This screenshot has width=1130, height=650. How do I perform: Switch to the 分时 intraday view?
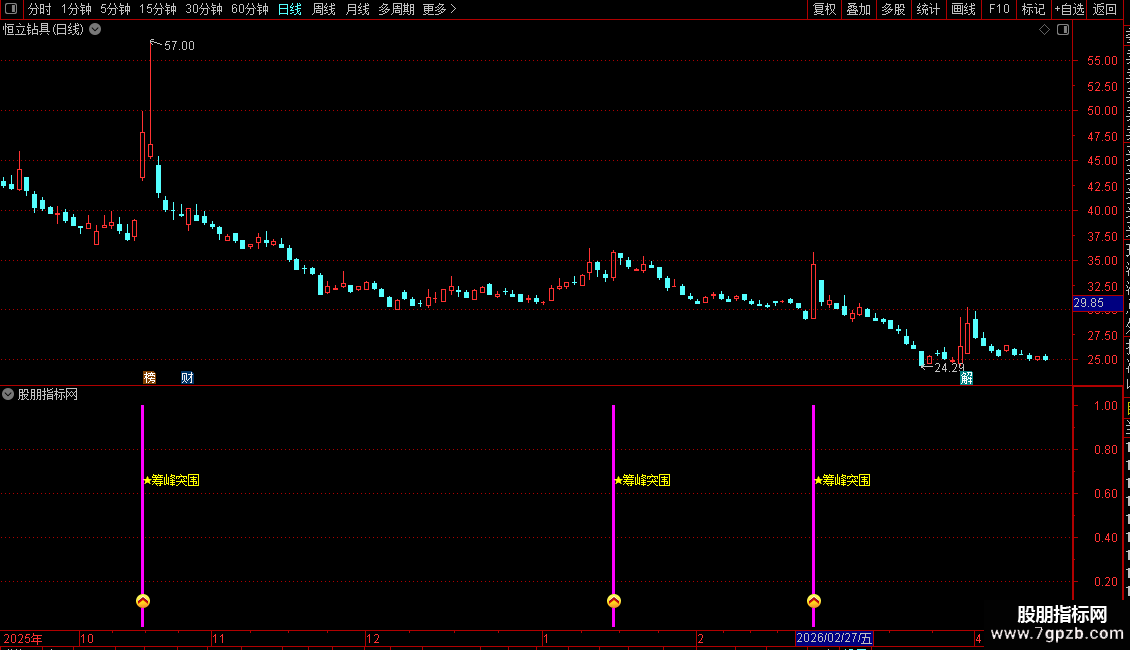click(x=40, y=9)
